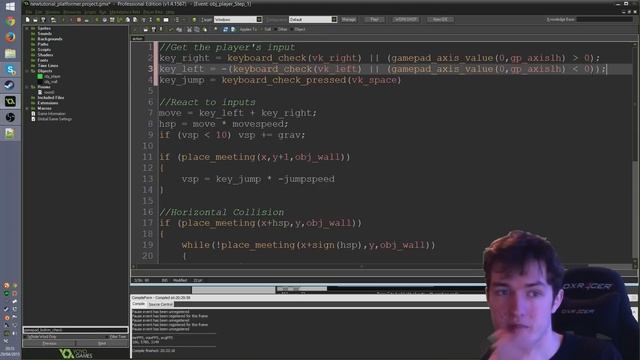Click the create object green ball icon

click(158, 20)
